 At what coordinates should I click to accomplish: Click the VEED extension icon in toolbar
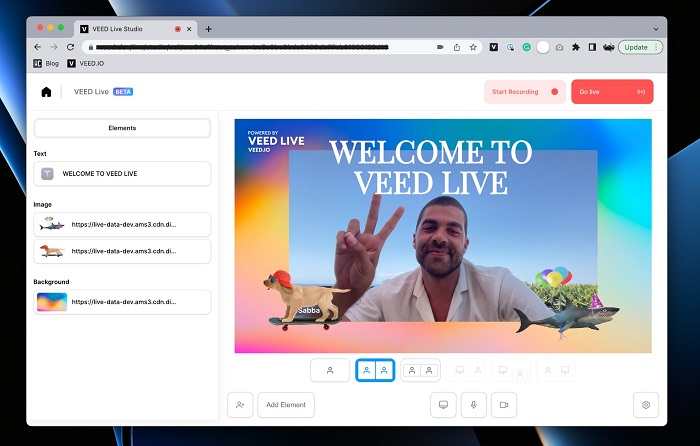click(494, 47)
